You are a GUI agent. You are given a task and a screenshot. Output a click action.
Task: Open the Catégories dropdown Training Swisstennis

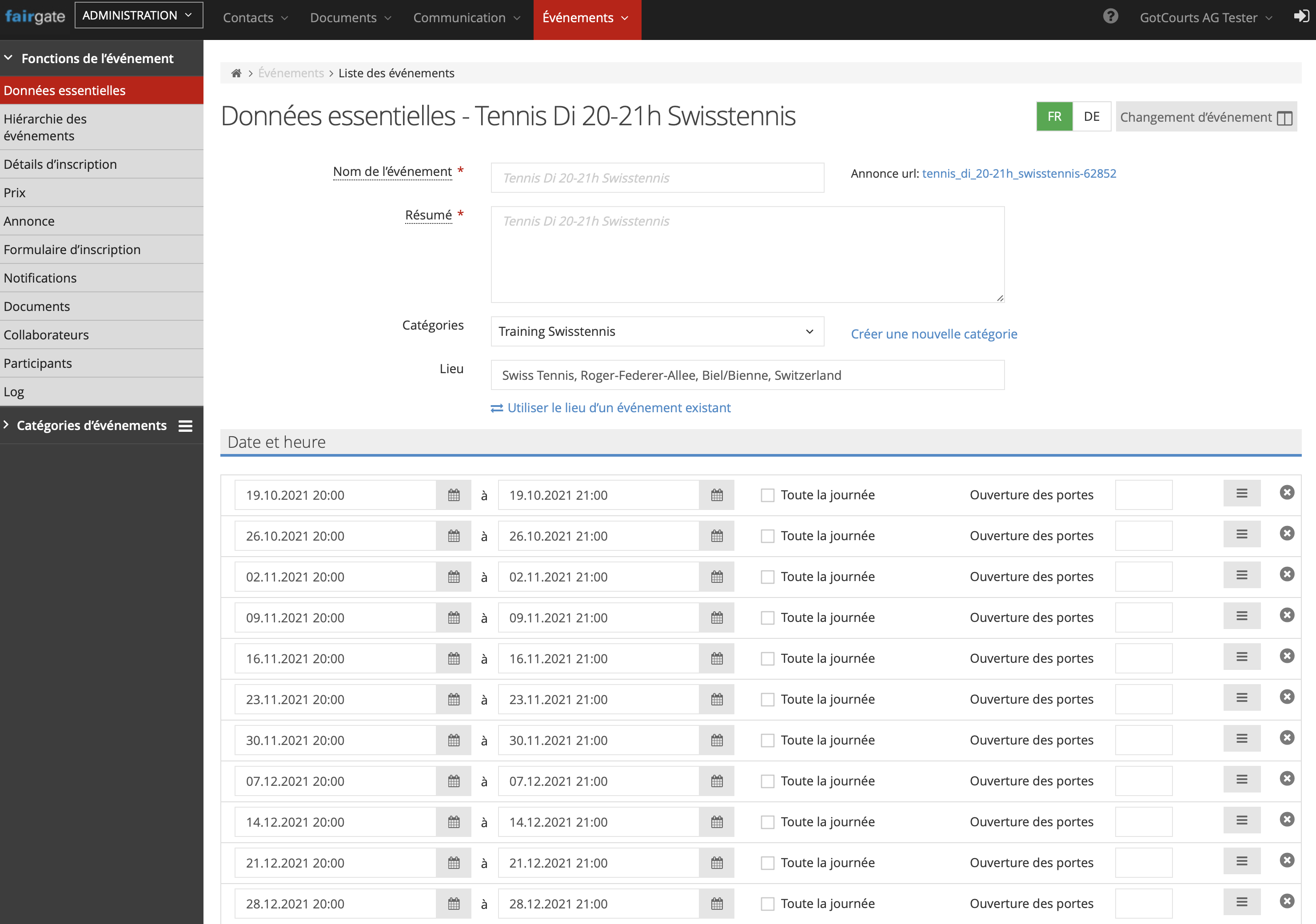(657, 331)
